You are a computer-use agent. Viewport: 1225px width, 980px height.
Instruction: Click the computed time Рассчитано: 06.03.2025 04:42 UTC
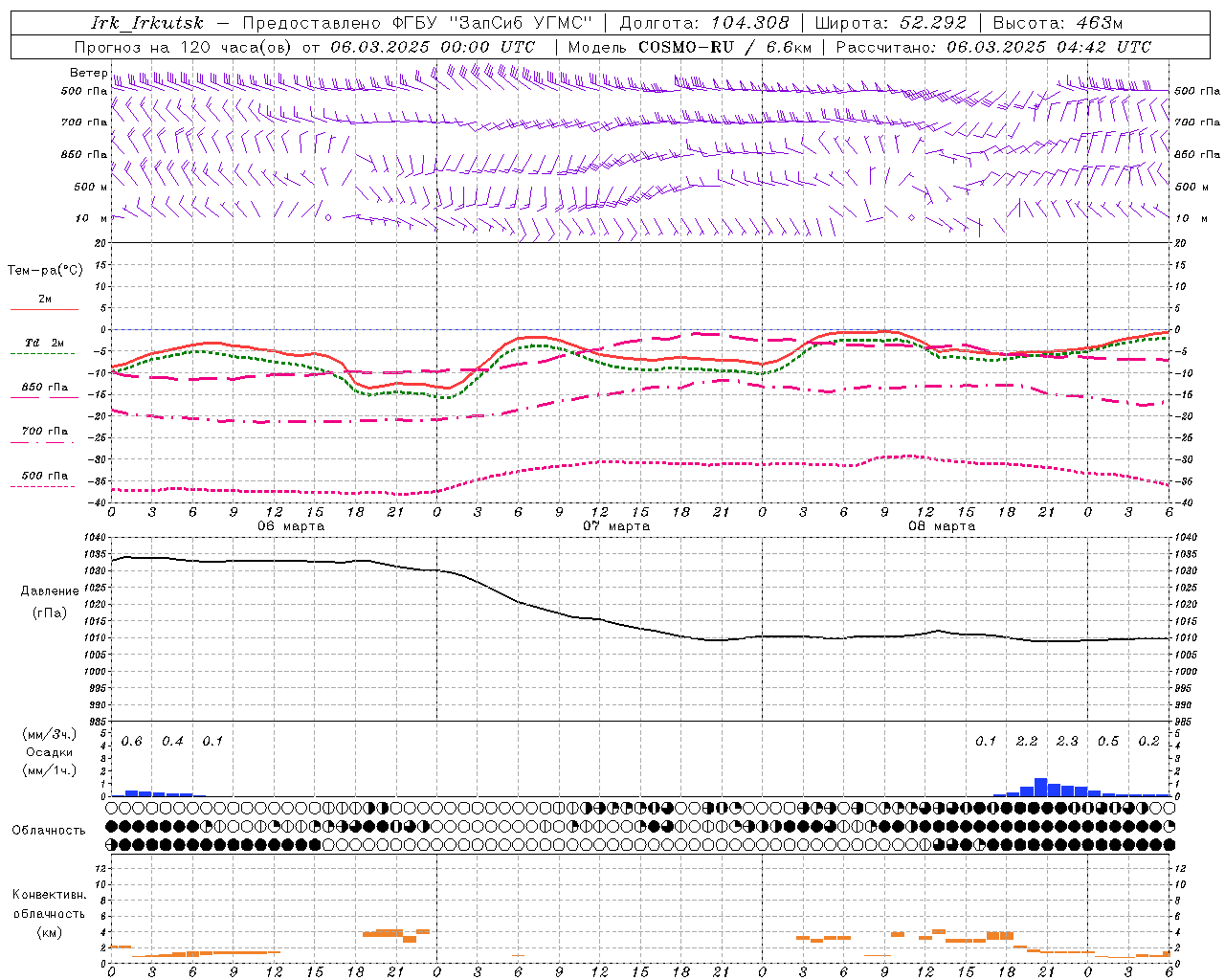(993, 47)
